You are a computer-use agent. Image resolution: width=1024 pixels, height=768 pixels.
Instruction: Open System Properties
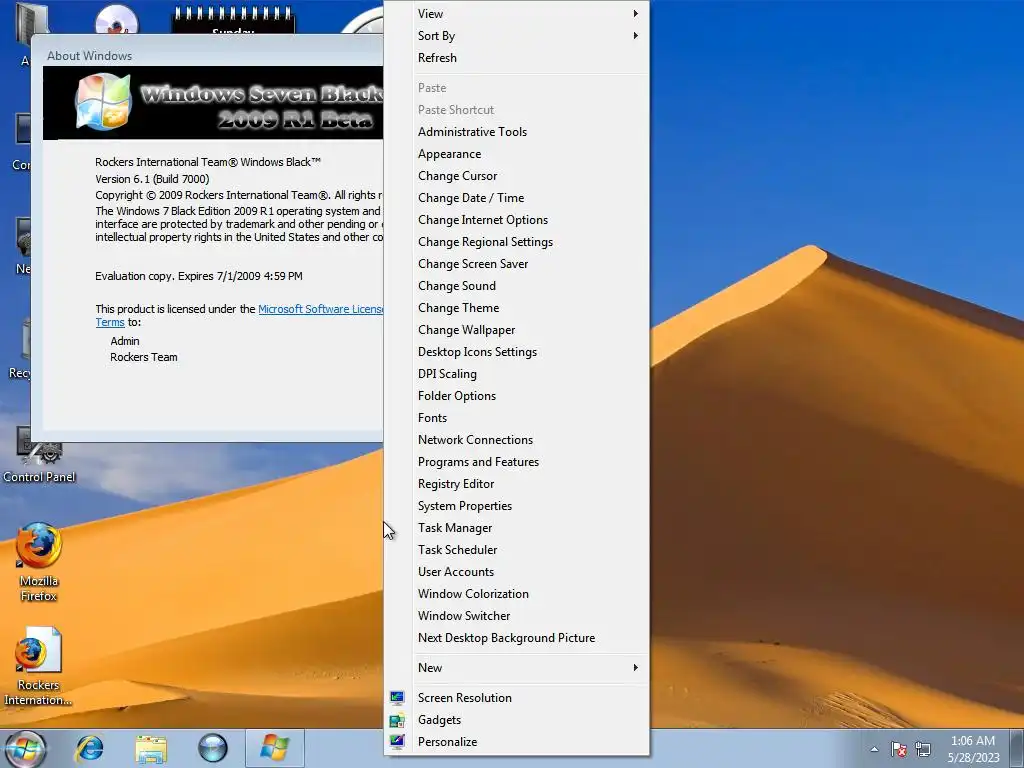tap(517, 506)
